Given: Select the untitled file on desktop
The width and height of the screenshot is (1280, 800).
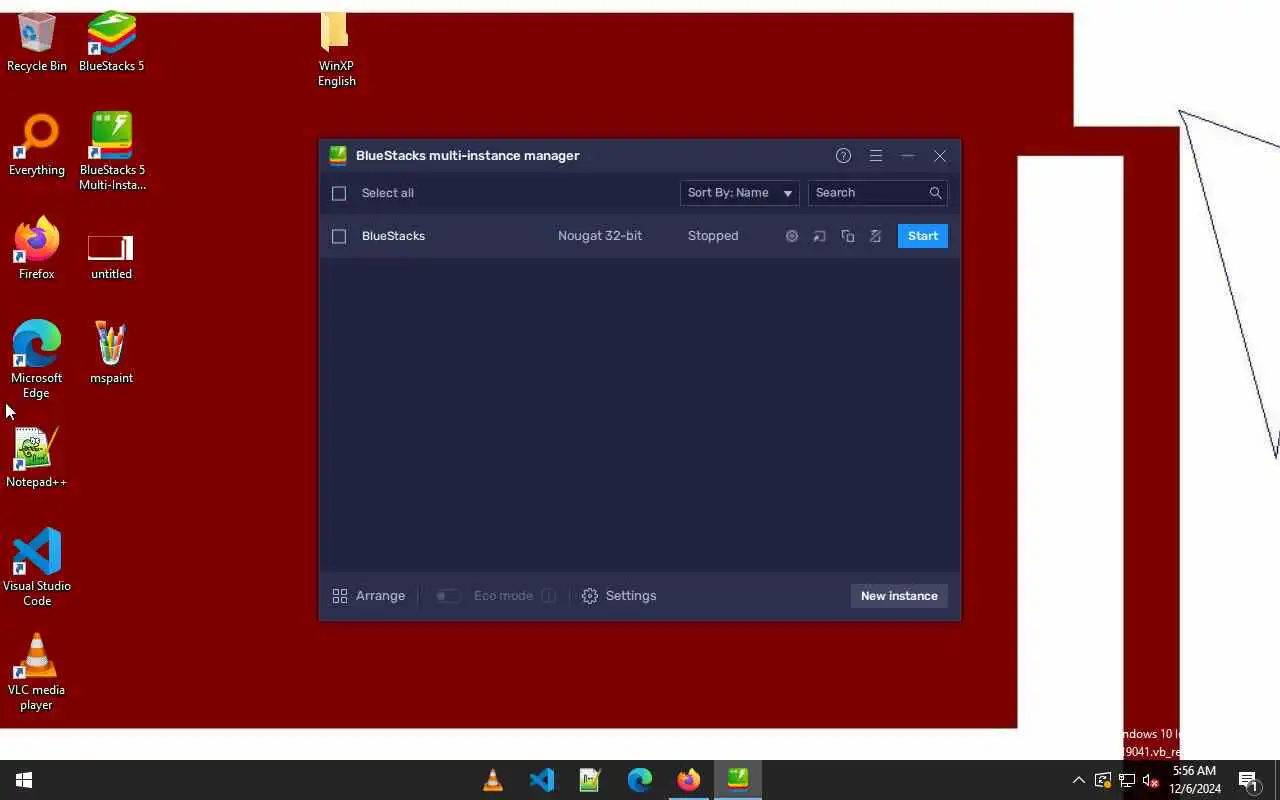Looking at the screenshot, I should 111,256.
